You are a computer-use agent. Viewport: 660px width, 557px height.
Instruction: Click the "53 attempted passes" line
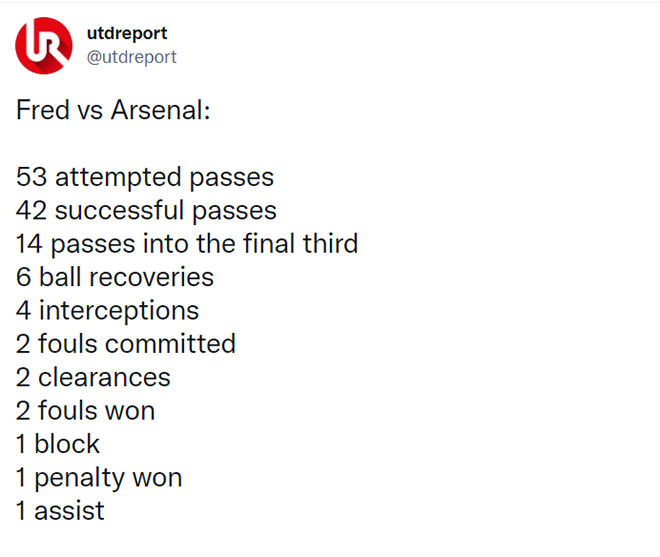tap(145, 177)
